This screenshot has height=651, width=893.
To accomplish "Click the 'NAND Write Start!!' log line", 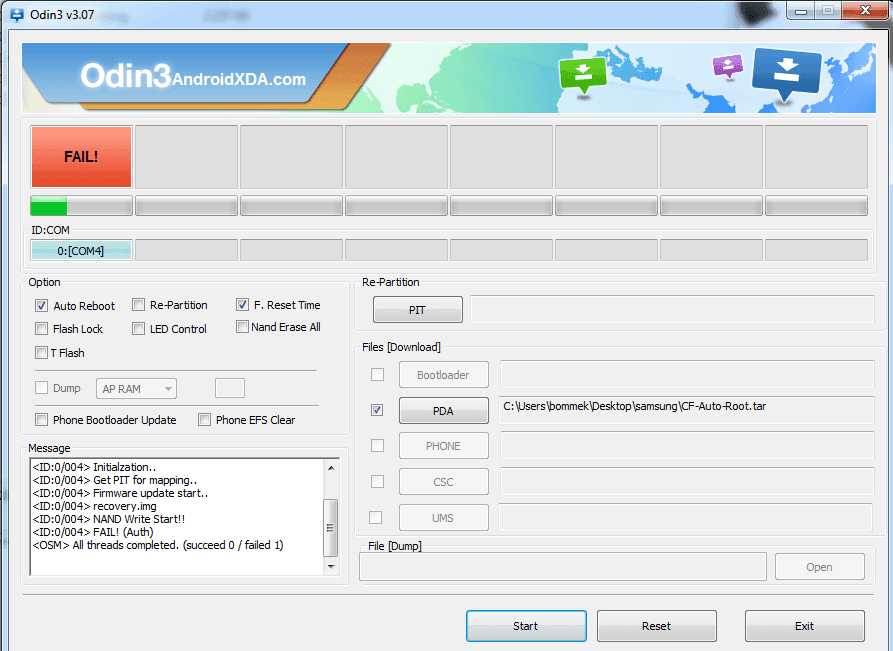I will [x=109, y=519].
